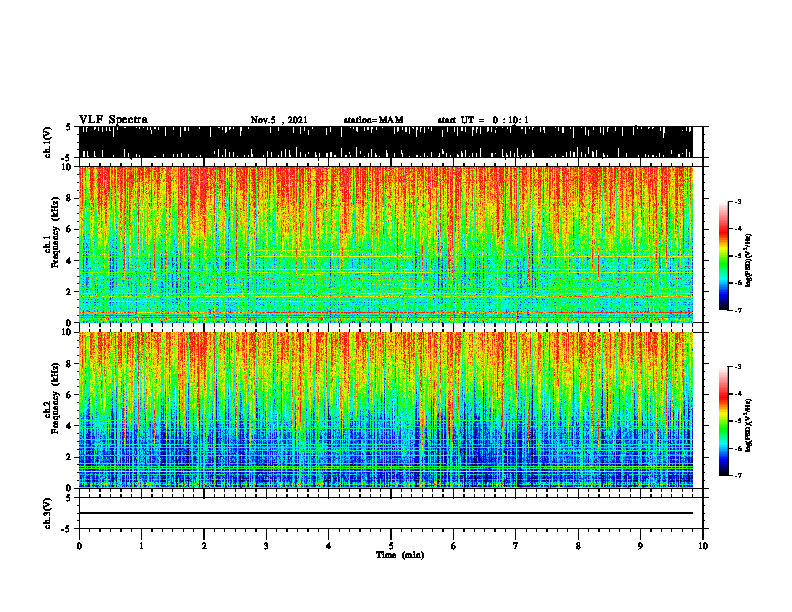Click the "6" kHz tick on ch.1 axis

[70, 229]
